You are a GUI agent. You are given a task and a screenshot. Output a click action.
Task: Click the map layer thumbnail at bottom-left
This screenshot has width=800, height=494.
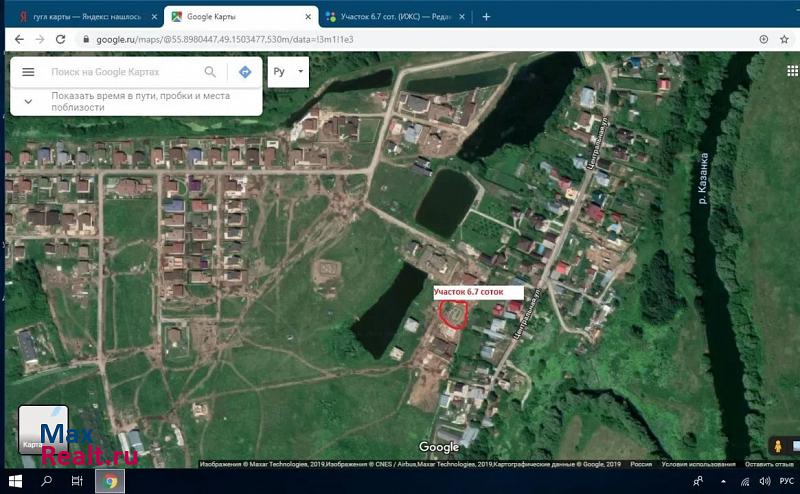pos(43,428)
